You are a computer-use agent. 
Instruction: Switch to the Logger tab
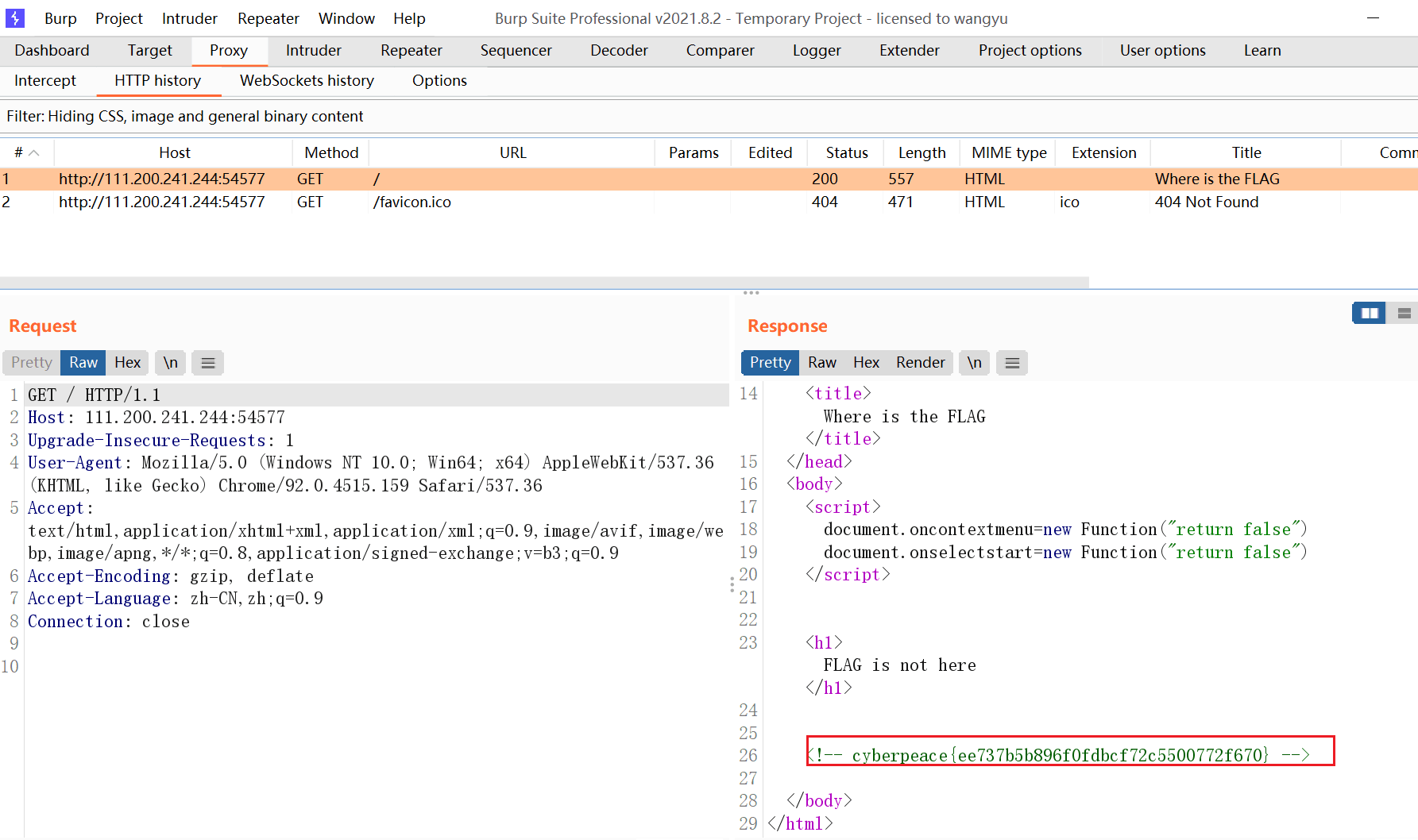point(817,50)
